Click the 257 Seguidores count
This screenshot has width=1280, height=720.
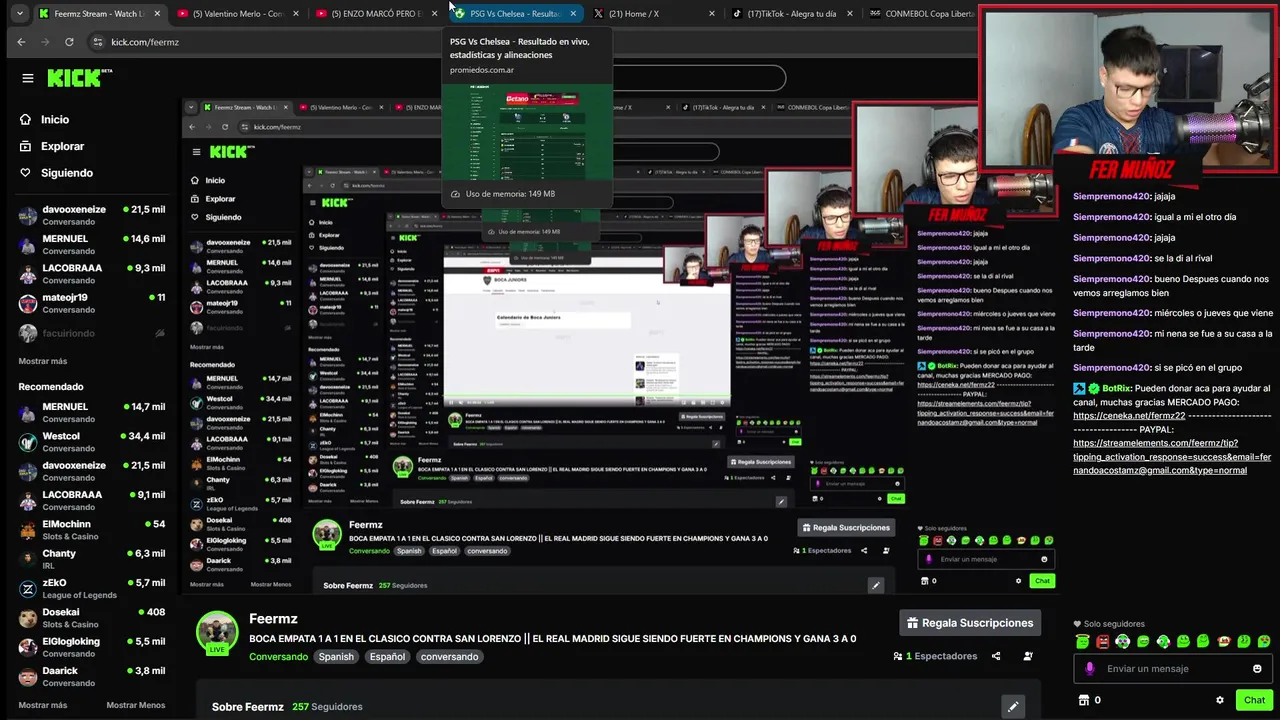327,707
